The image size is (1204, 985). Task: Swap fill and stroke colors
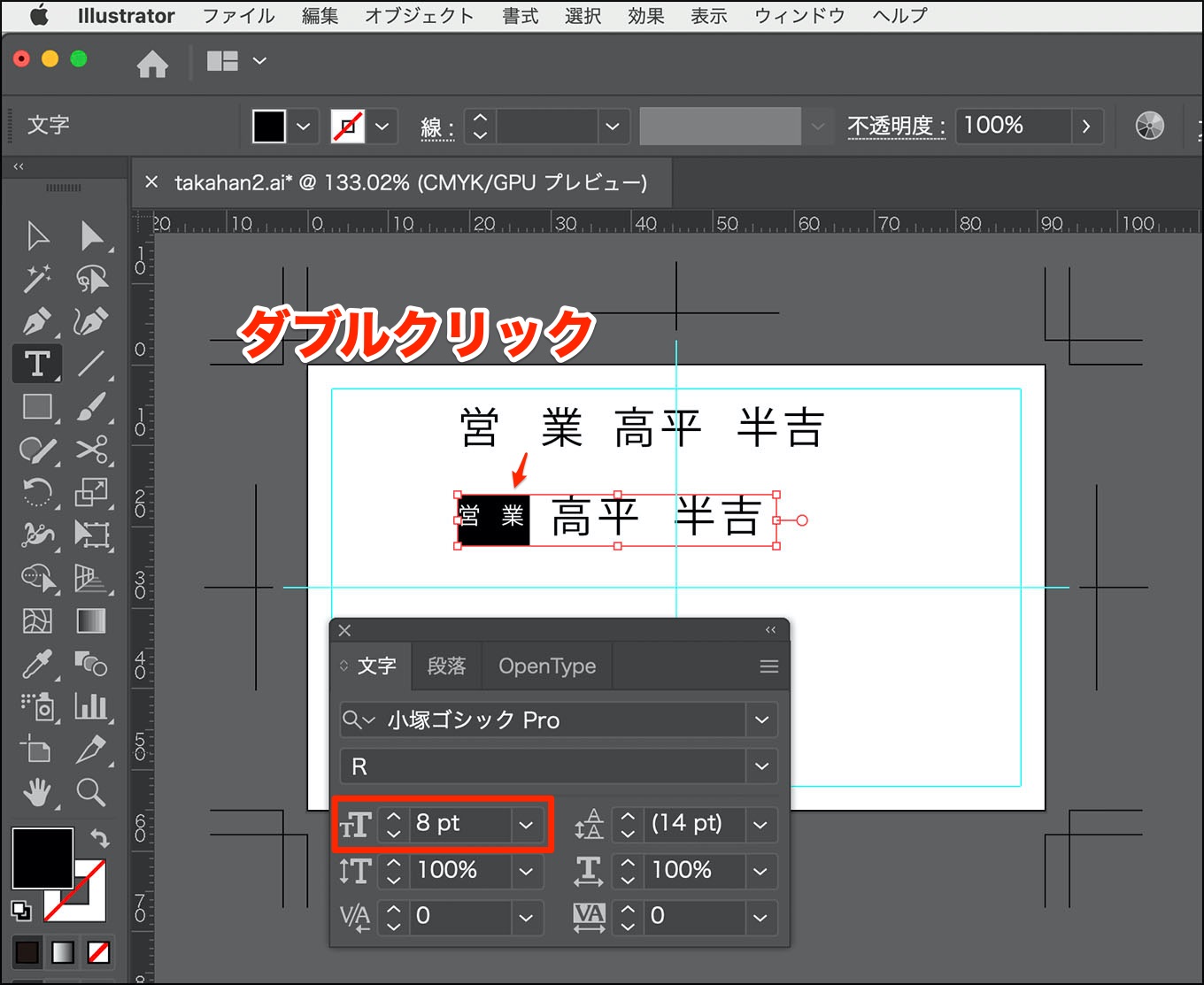click(100, 838)
